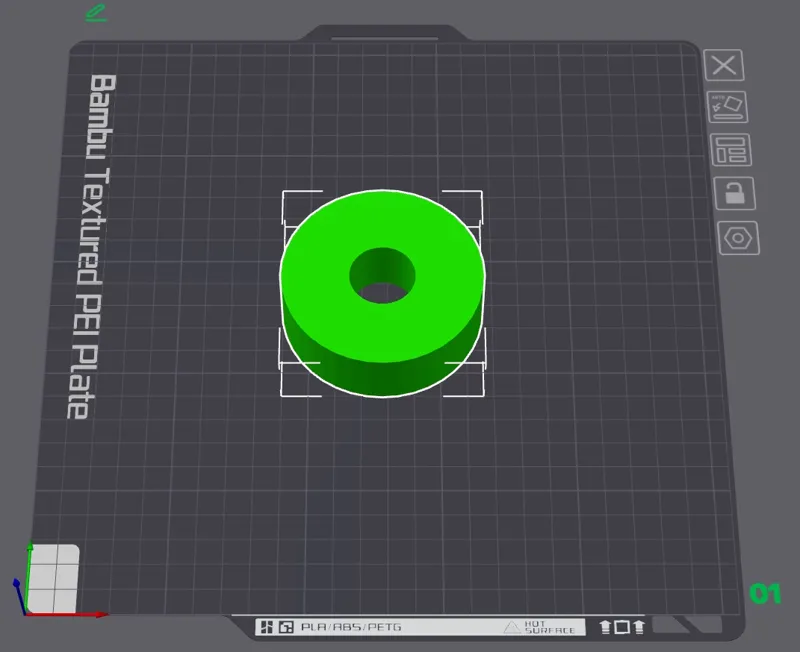Click the green pencil edit plate name icon
This screenshot has height=652, width=800.
[96, 13]
